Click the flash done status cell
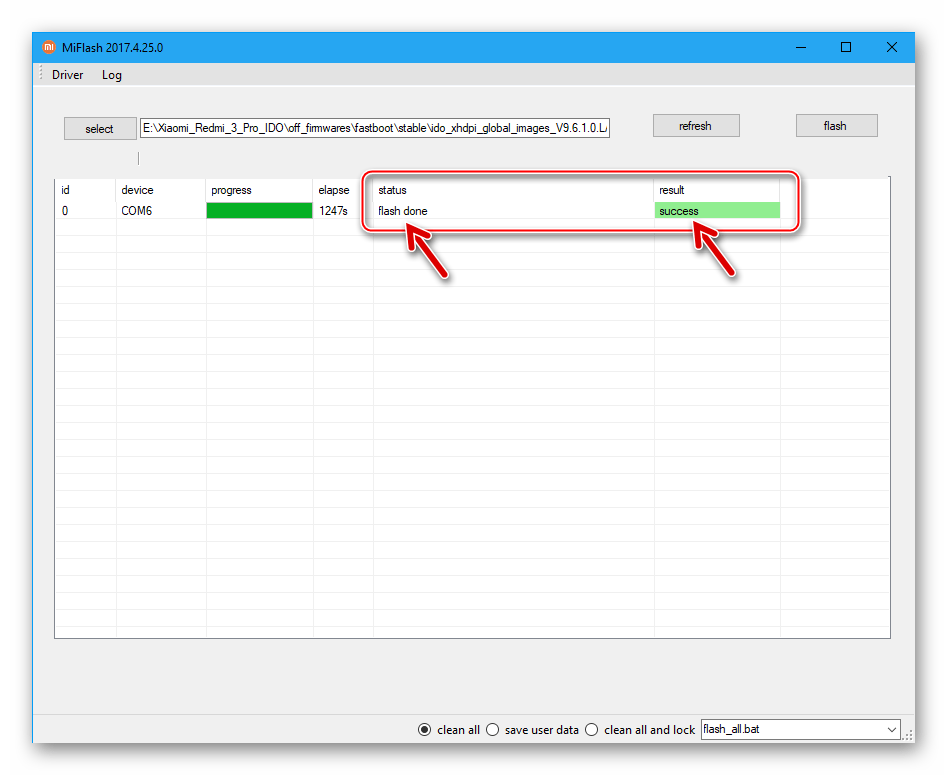The height and width of the screenshot is (775, 947). (513, 211)
